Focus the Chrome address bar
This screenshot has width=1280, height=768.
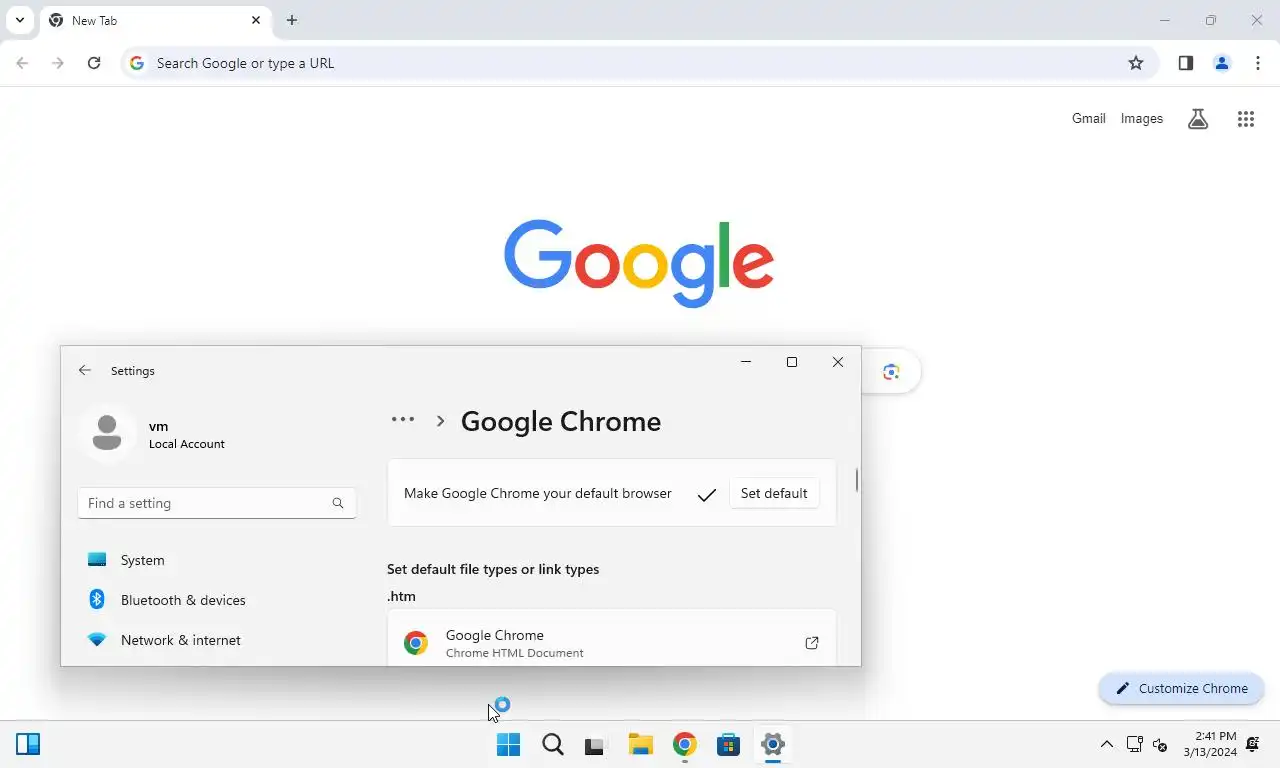coord(638,63)
